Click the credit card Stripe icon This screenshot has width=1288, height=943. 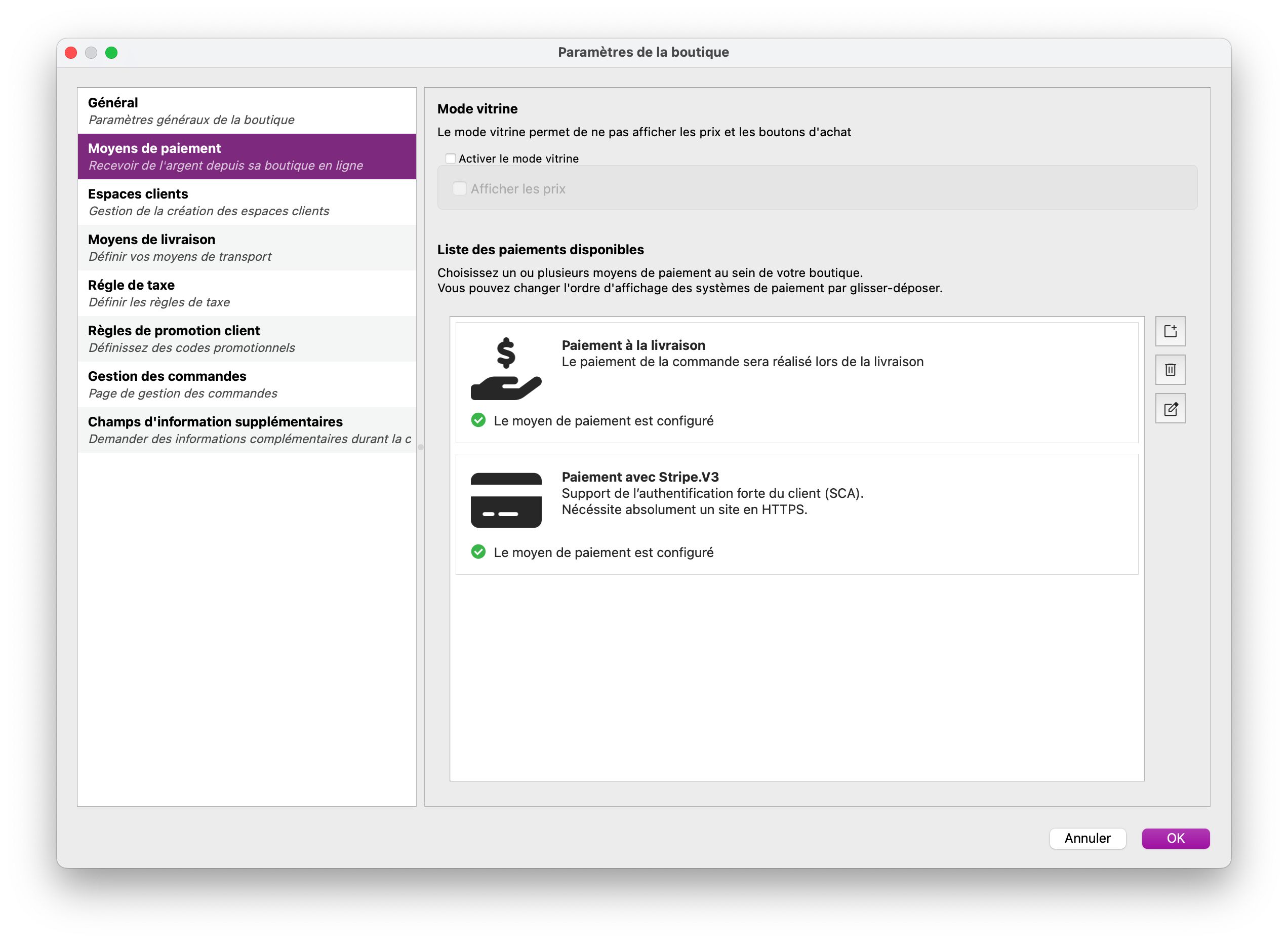click(506, 500)
